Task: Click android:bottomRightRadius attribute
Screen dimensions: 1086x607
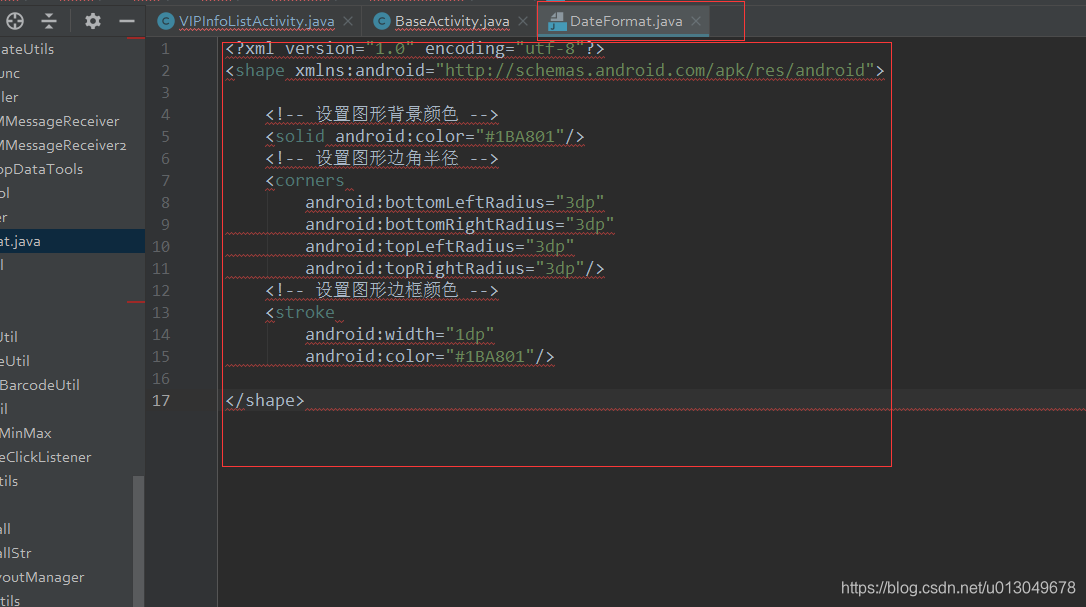Action: click(459, 225)
